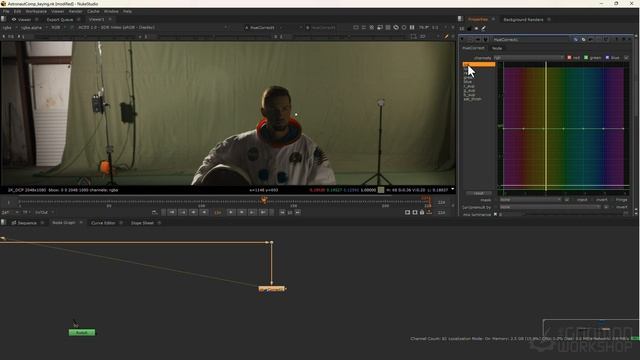
Task: Click the viewer color sample swatch
Action: (381, 190)
